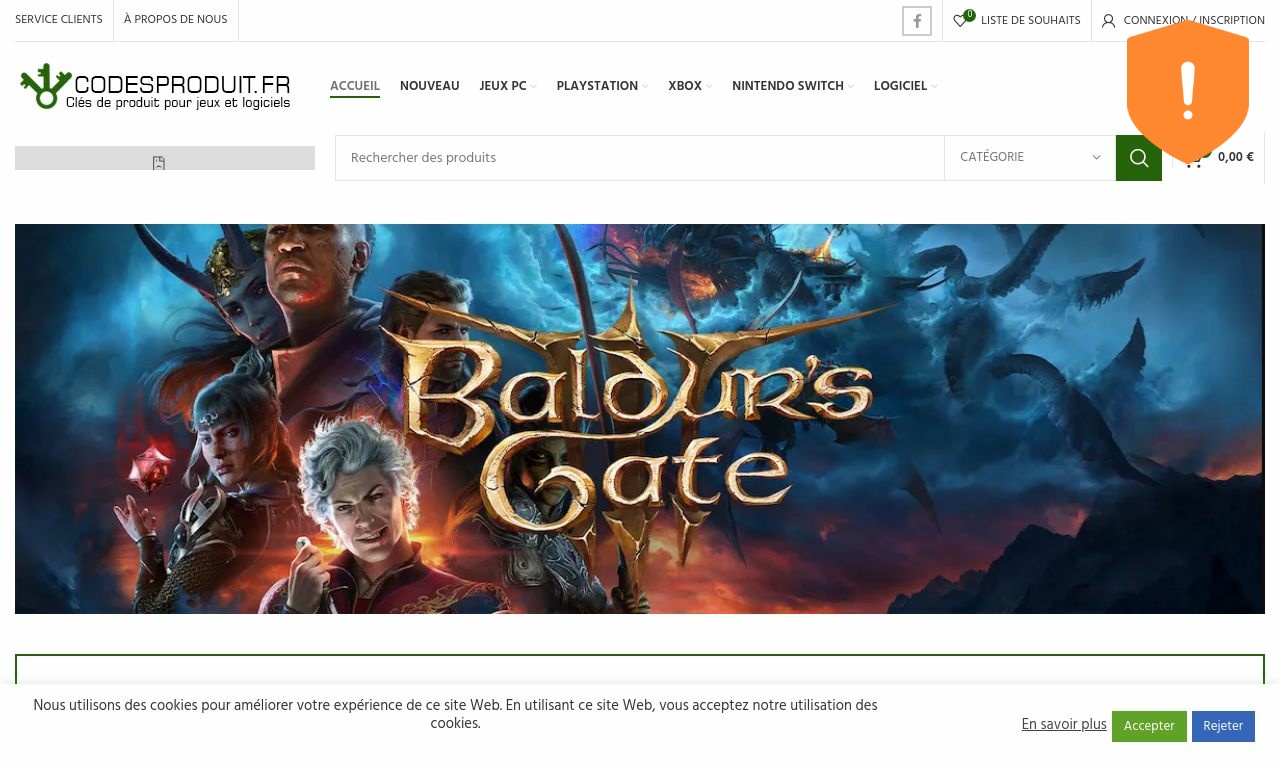The width and height of the screenshot is (1280, 768).
Task: Go to the Accueil menu item
Action: coord(355,87)
